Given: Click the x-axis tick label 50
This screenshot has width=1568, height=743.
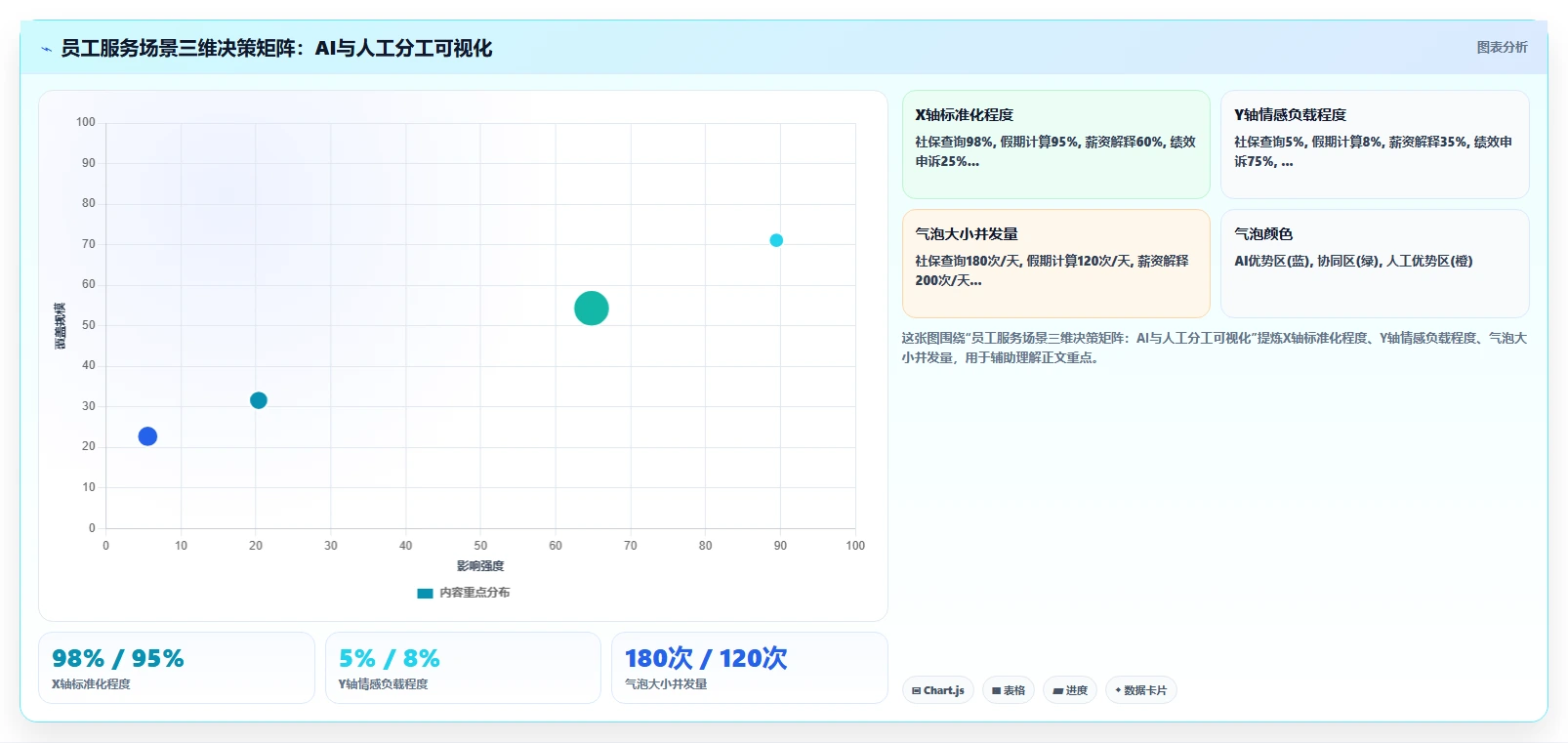Looking at the screenshot, I should pyautogui.click(x=480, y=546).
